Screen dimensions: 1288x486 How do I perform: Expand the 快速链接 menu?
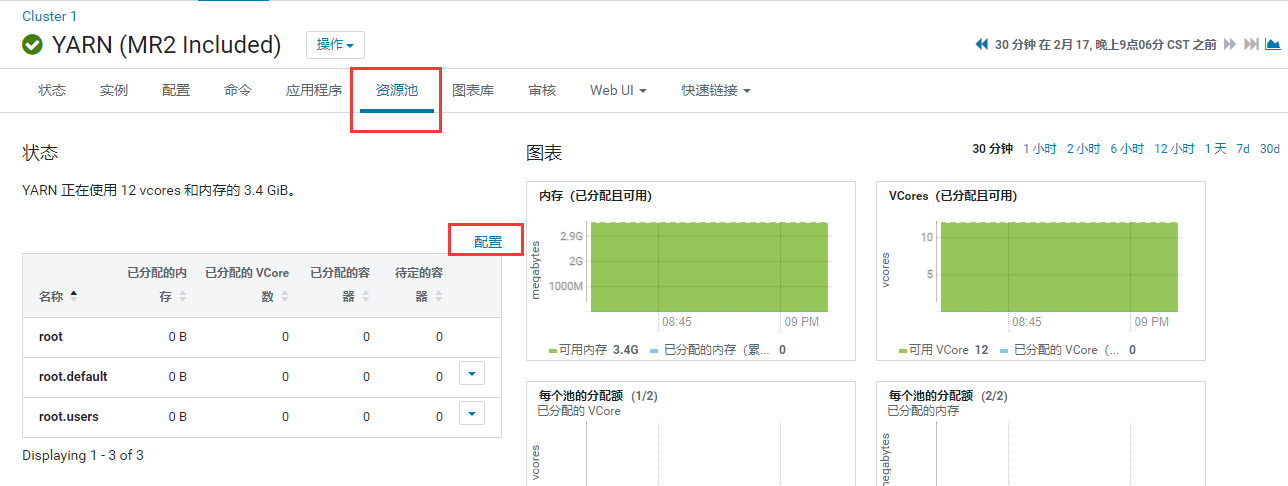point(716,90)
